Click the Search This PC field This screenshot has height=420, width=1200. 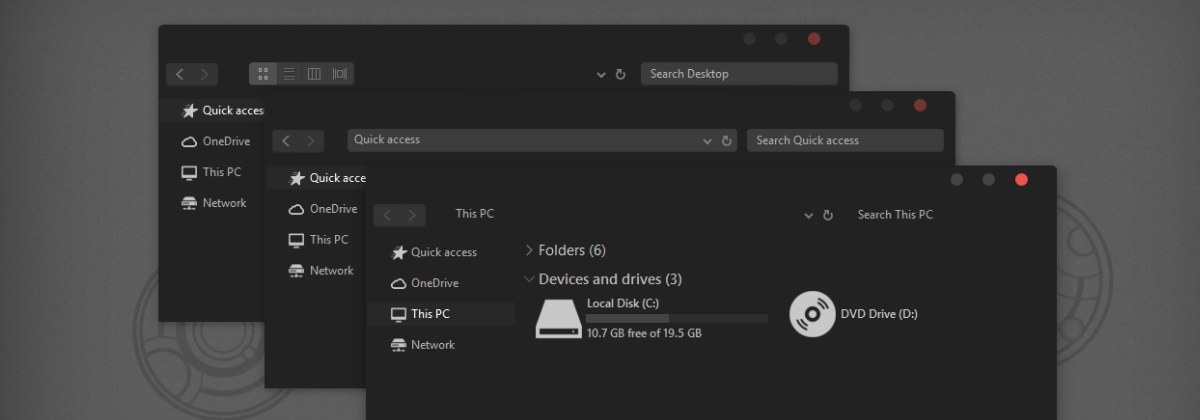click(x=895, y=214)
